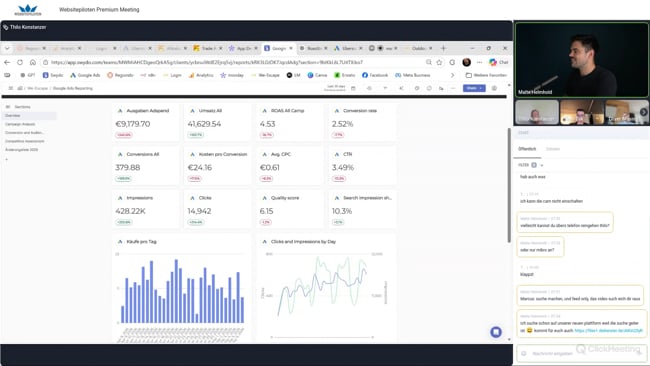Open the GPT bookmark
The width and height of the screenshot is (650, 366).
[28, 75]
